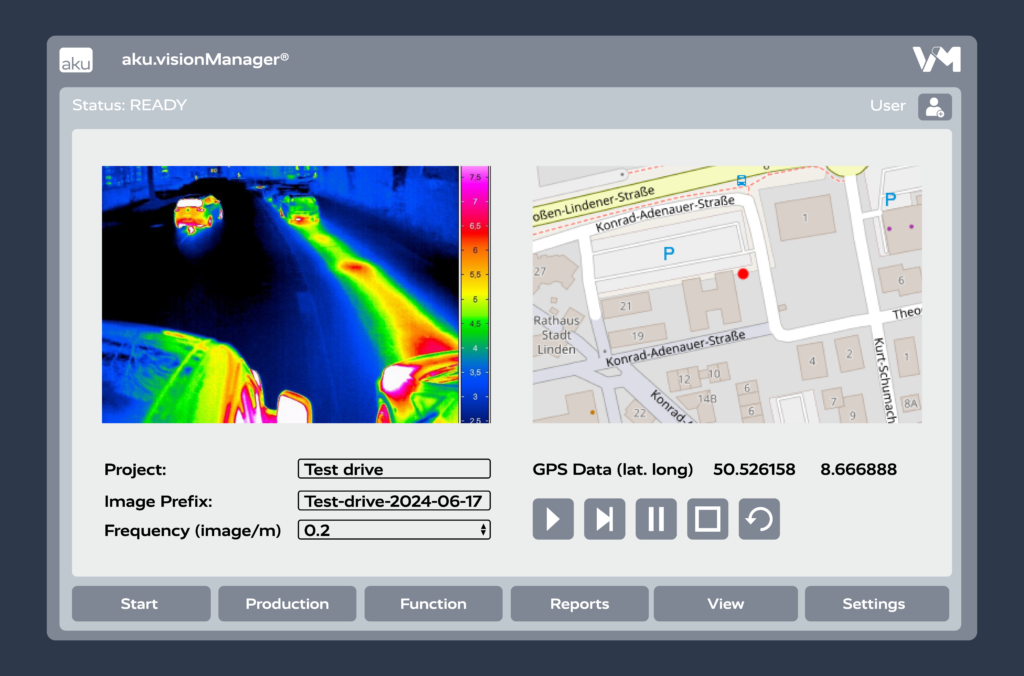Open the Production menu
The height and width of the screenshot is (676, 1024).
(287, 604)
